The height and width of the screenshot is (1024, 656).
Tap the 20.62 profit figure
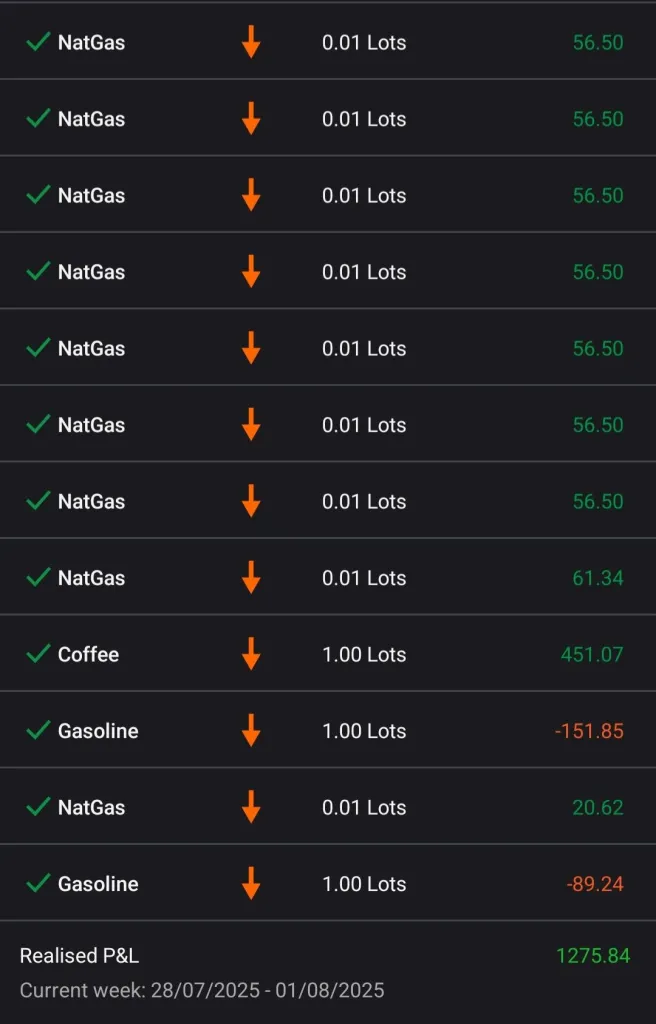(x=598, y=807)
